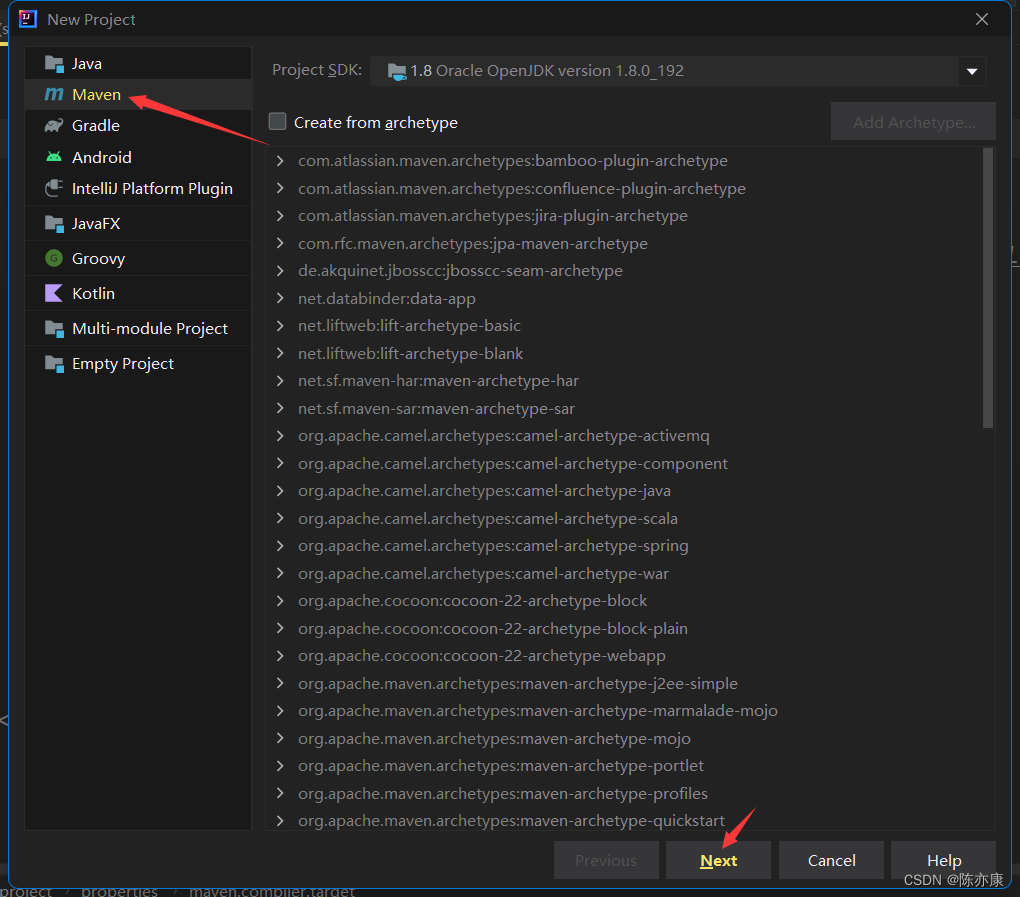The height and width of the screenshot is (897, 1020).
Task: Click the Groovy green circle icon
Action: 54,258
